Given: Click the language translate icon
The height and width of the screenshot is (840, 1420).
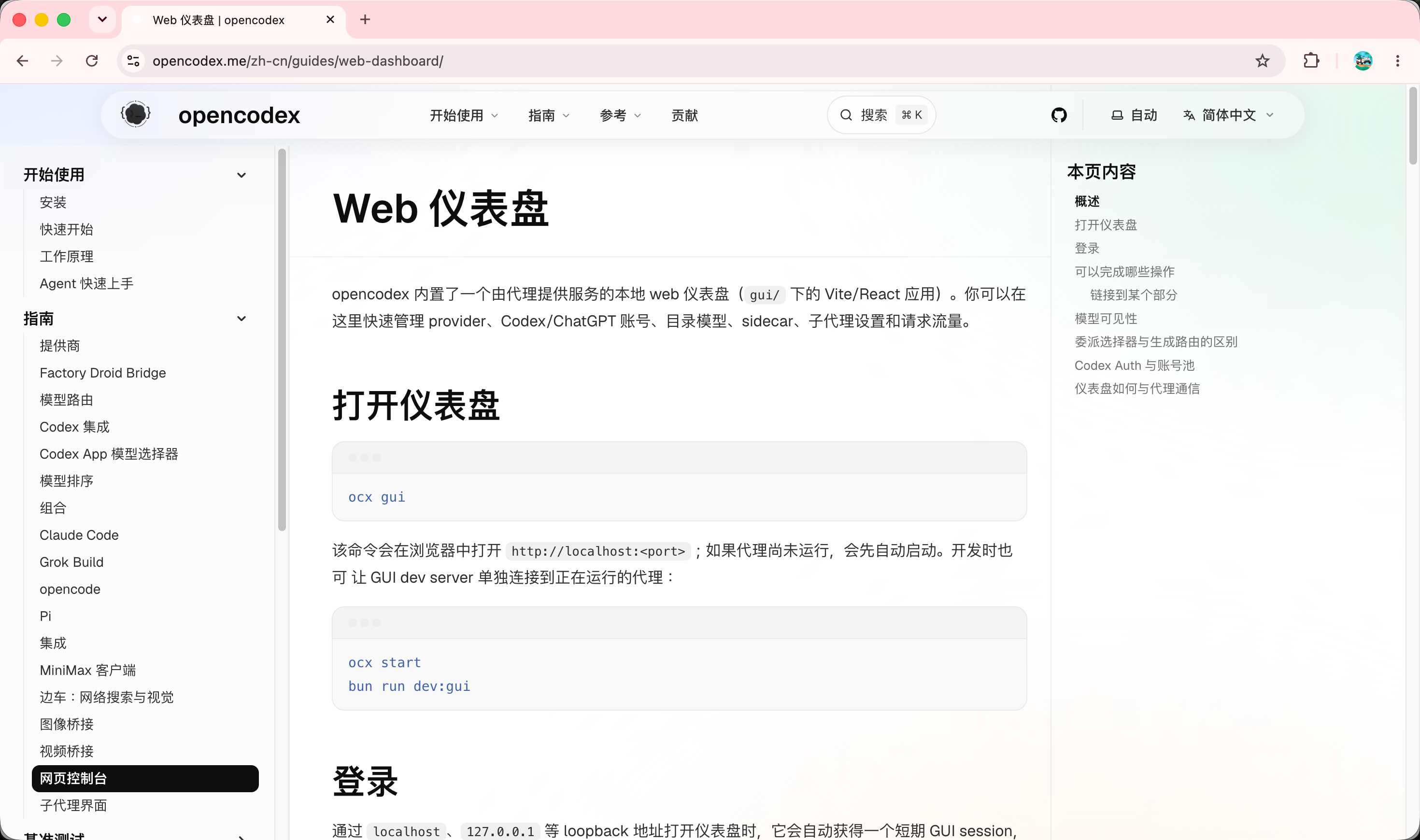Looking at the screenshot, I should [1189, 115].
